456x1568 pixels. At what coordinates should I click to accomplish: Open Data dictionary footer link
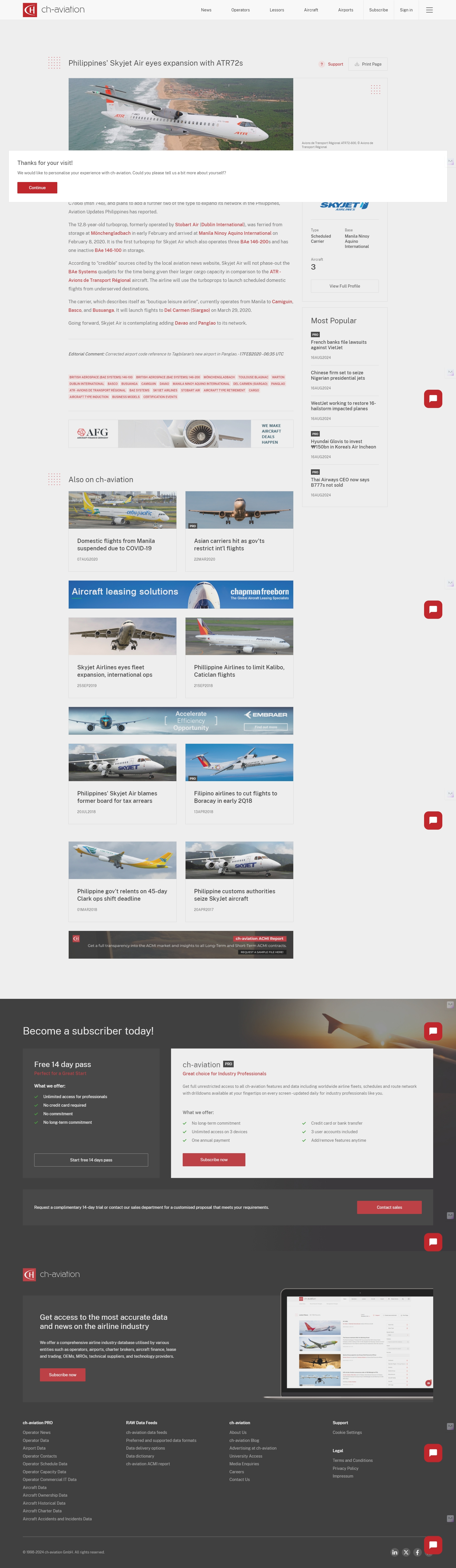point(140,1456)
